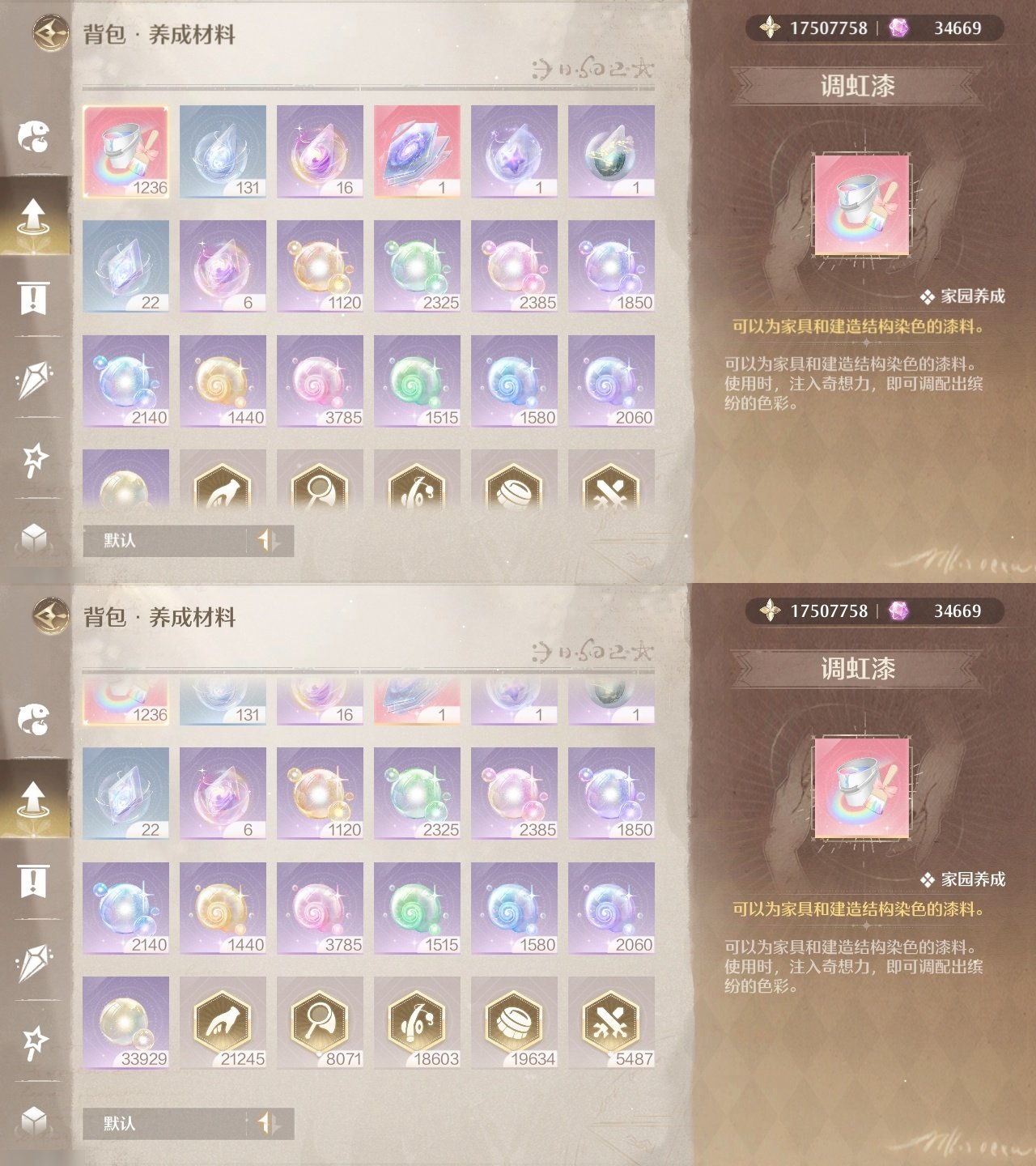
Task: Switch to star wand tab in lower sidebar
Action: 34,1042
